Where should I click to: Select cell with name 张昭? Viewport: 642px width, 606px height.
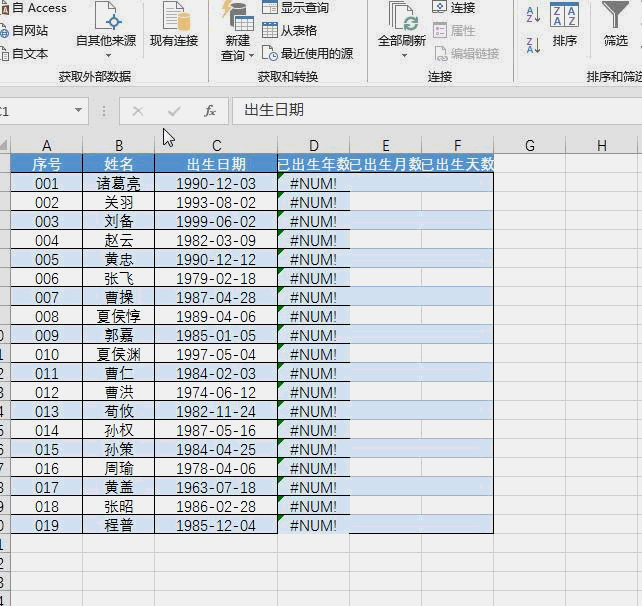coord(119,506)
